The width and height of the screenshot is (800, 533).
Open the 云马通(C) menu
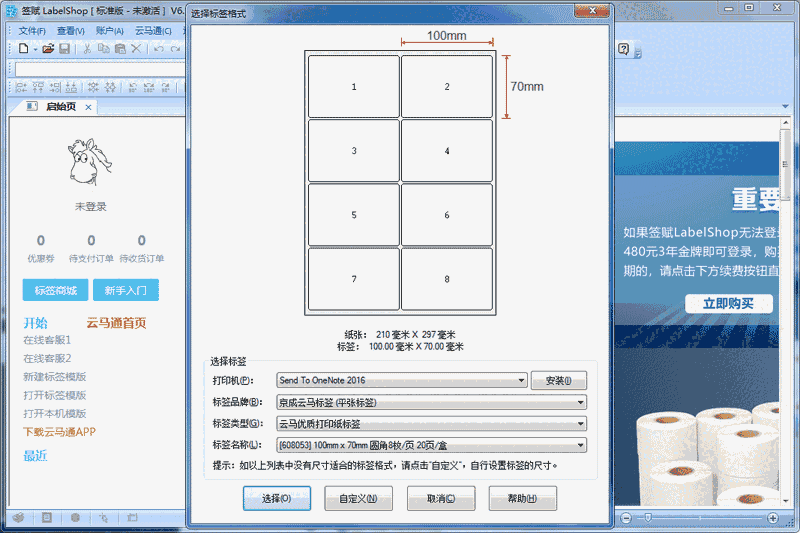153,31
